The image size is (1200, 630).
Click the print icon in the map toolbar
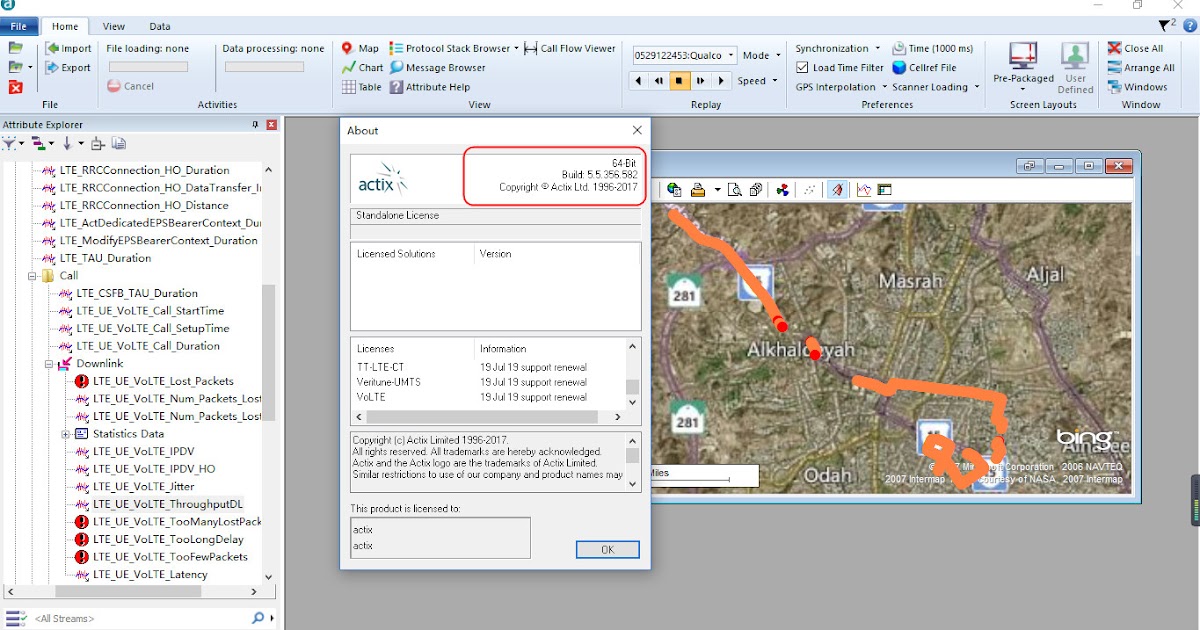pos(698,190)
